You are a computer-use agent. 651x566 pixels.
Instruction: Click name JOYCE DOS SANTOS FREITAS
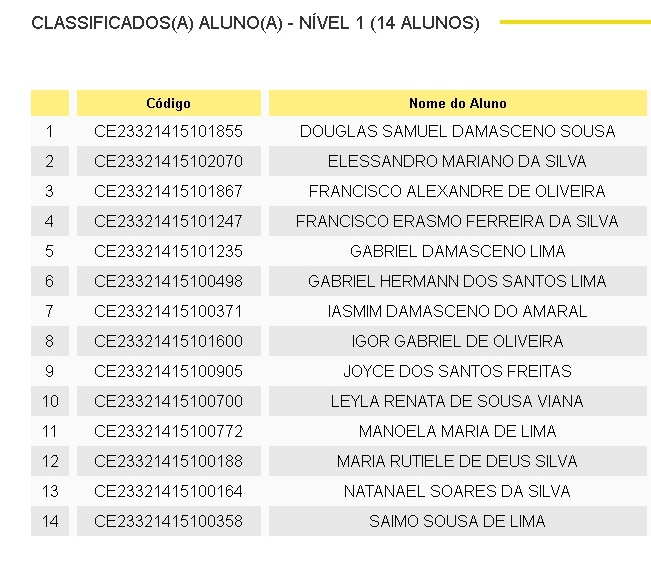coord(458,371)
